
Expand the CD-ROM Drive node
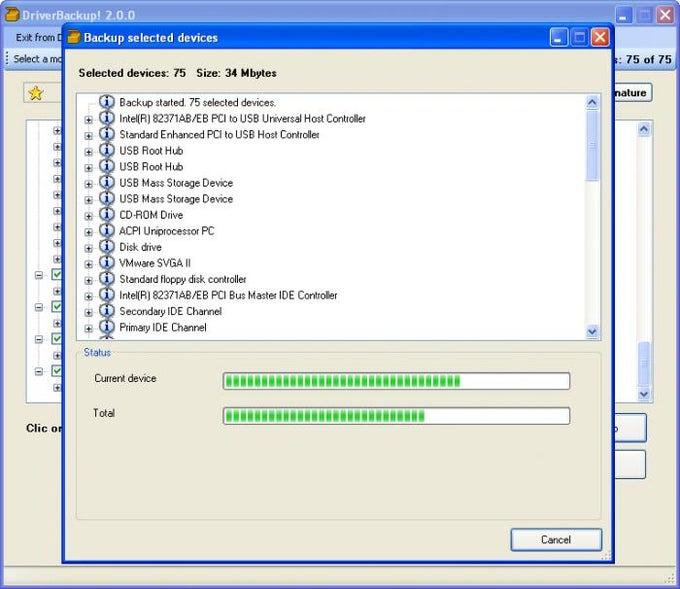click(88, 216)
